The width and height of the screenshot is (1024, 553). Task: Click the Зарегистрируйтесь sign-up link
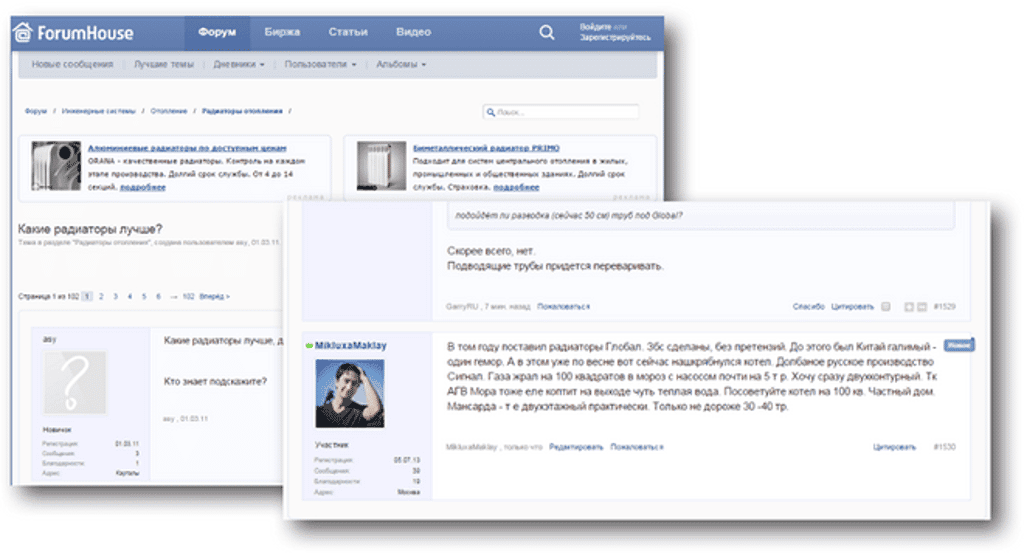coord(615,38)
